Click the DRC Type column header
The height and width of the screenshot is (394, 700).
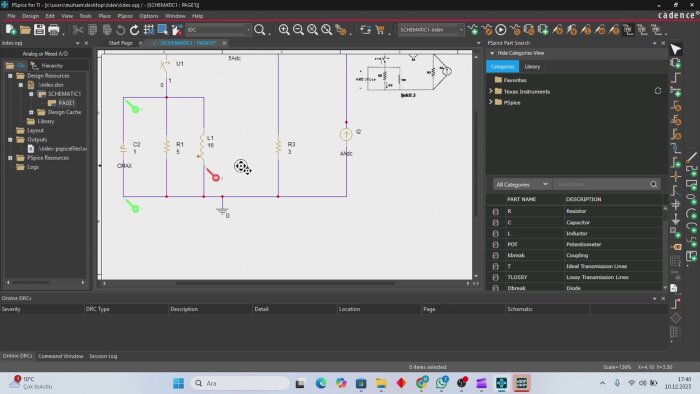(126, 309)
